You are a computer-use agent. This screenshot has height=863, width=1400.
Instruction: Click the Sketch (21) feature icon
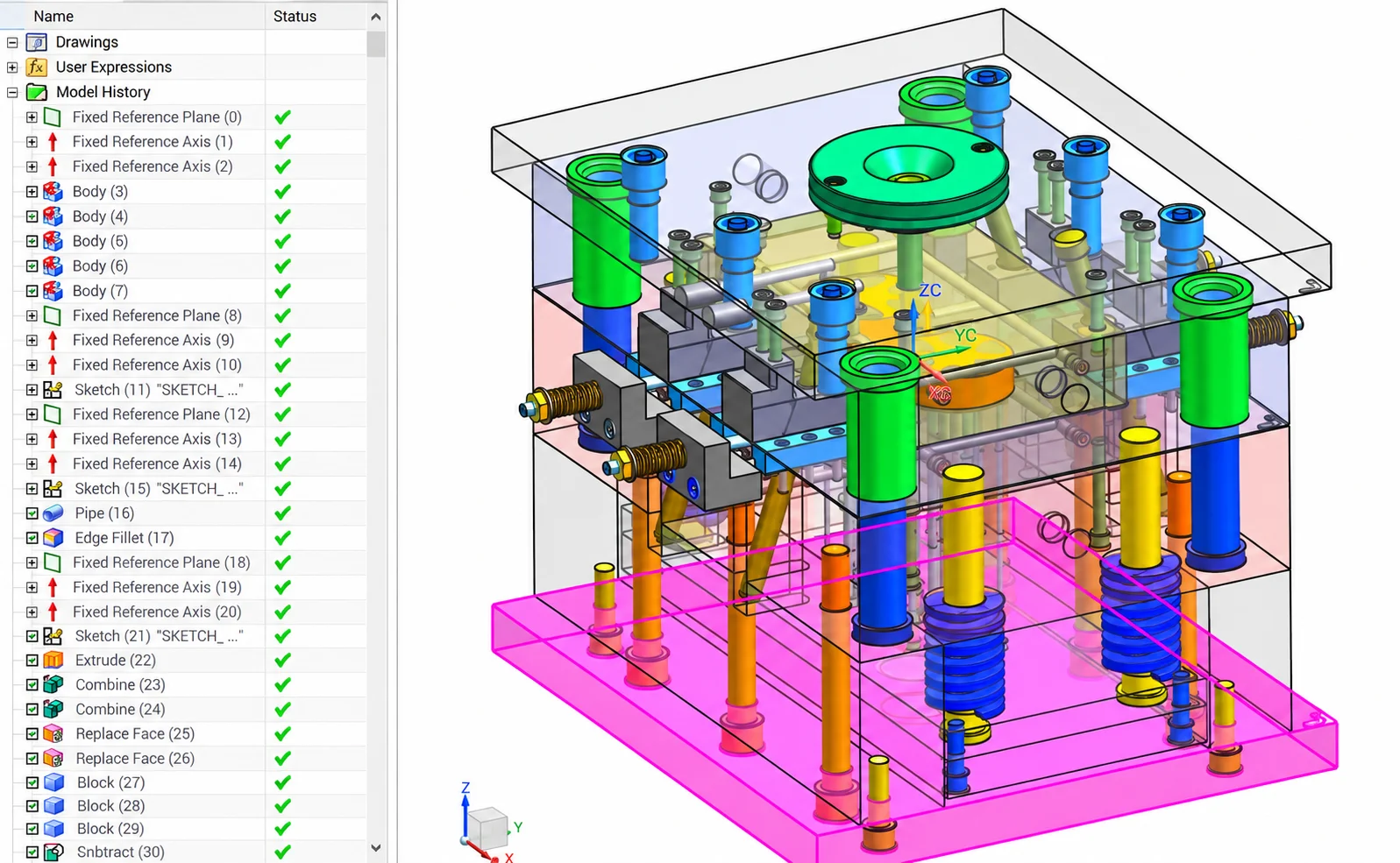click(x=53, y=635)
